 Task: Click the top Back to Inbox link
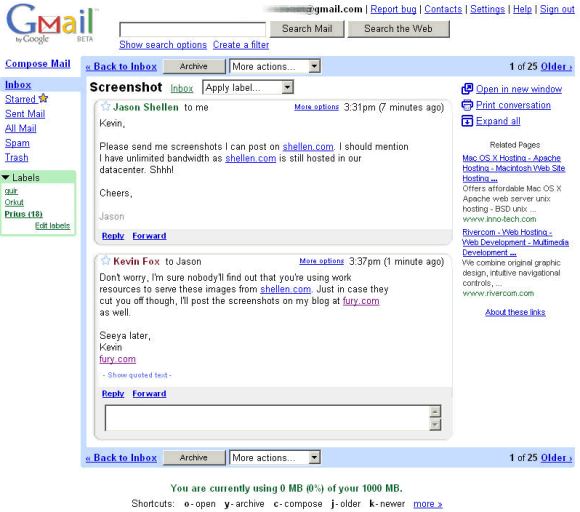point(121,67)
